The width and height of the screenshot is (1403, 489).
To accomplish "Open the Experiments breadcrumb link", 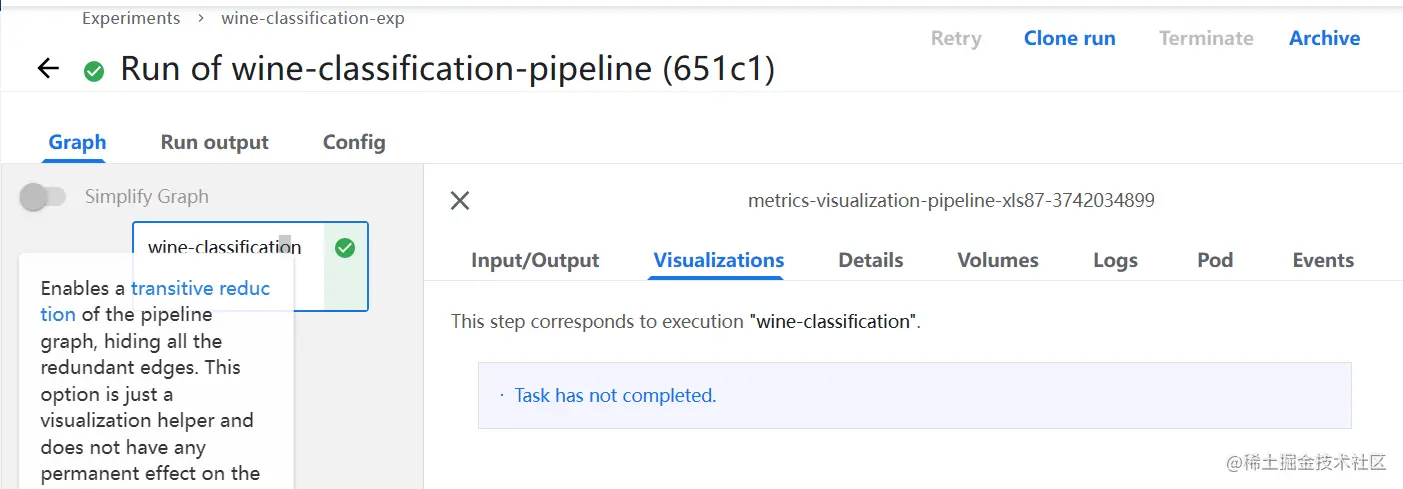I will (131, 18).
